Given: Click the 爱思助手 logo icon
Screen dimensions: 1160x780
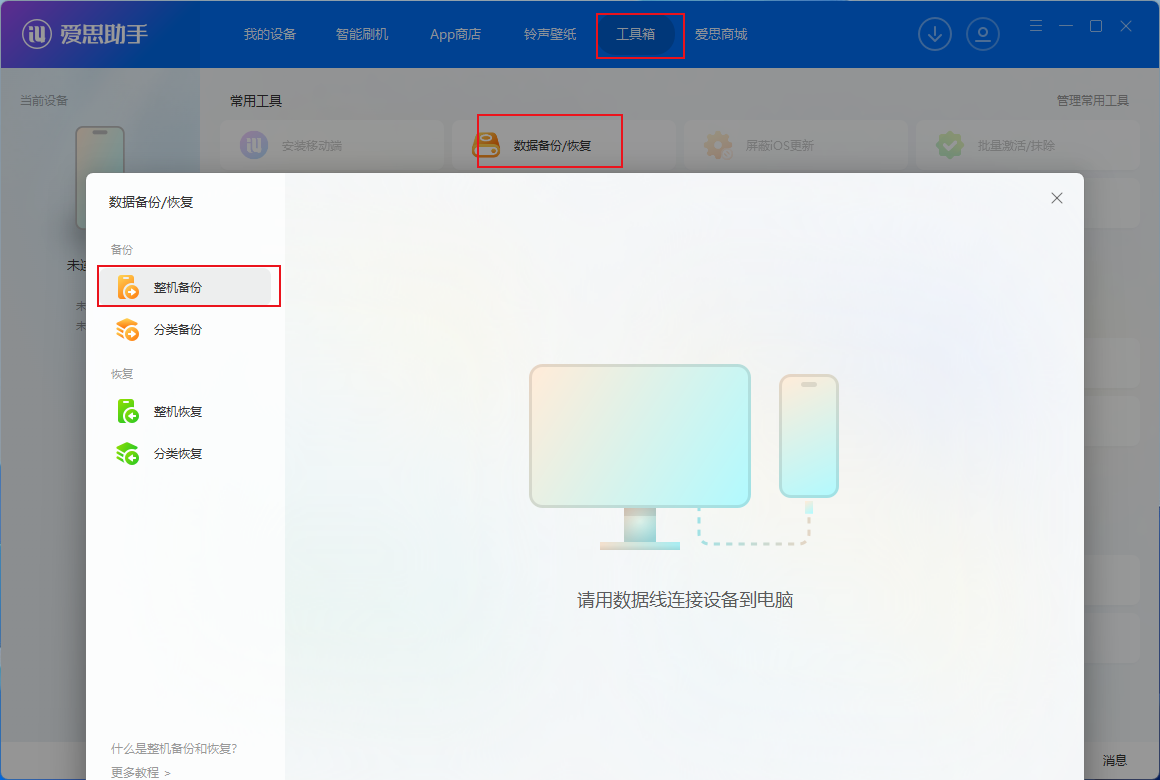Looking at the screenshot, I should 38,34.
